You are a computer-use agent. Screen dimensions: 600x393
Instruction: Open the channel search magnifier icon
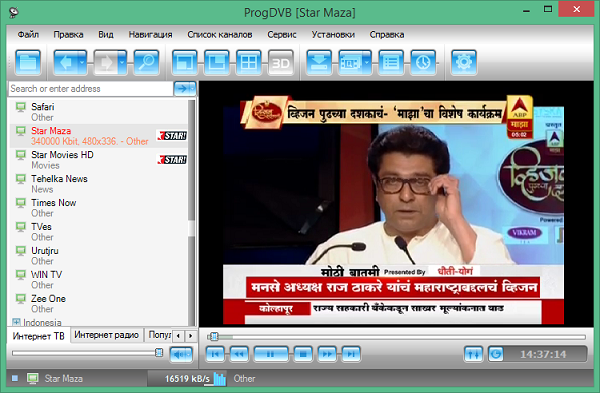point(146,62)
